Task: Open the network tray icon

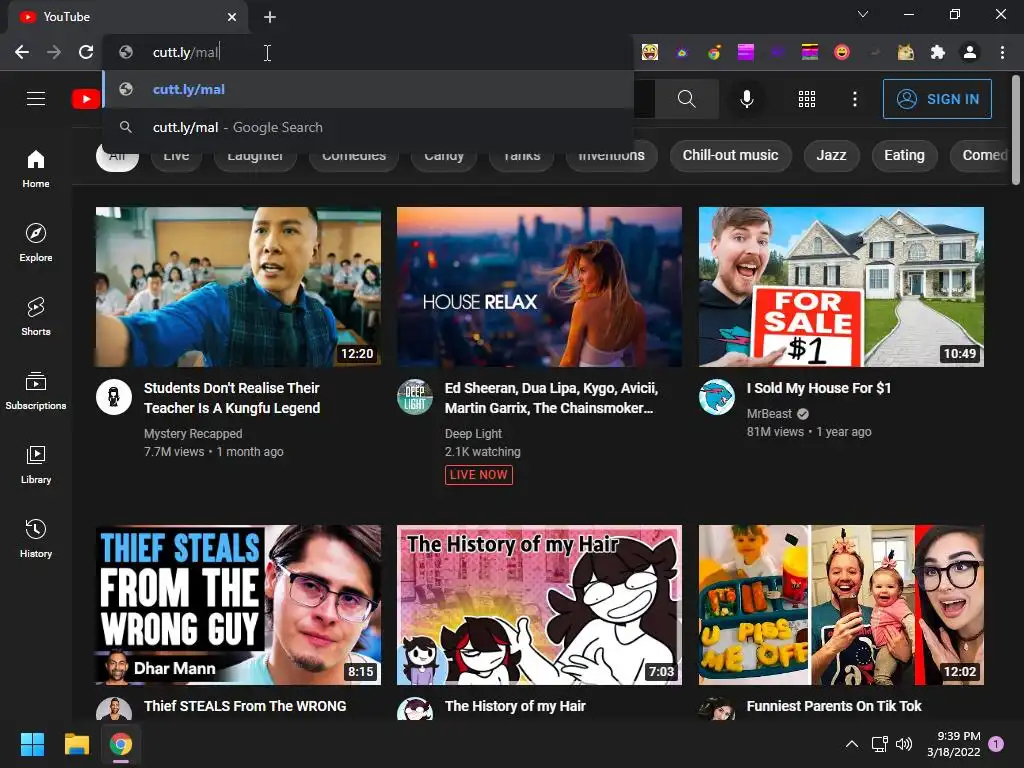Action: pos(879,744)
